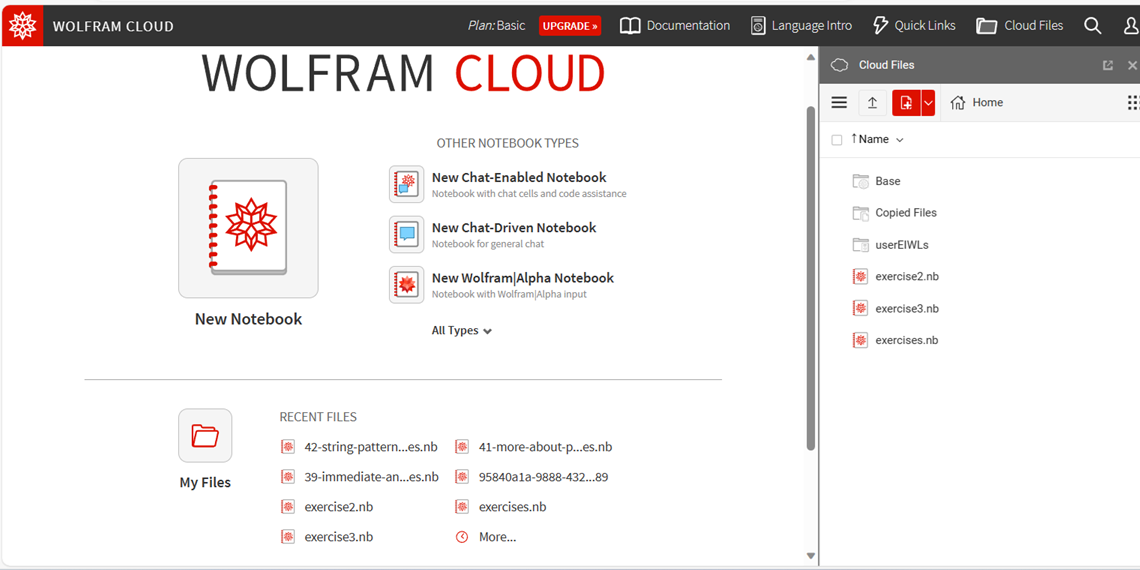The image size is (1140, 570).
Task: Click the New Chat-Driven Notebook icon
Action: [406, 234]
